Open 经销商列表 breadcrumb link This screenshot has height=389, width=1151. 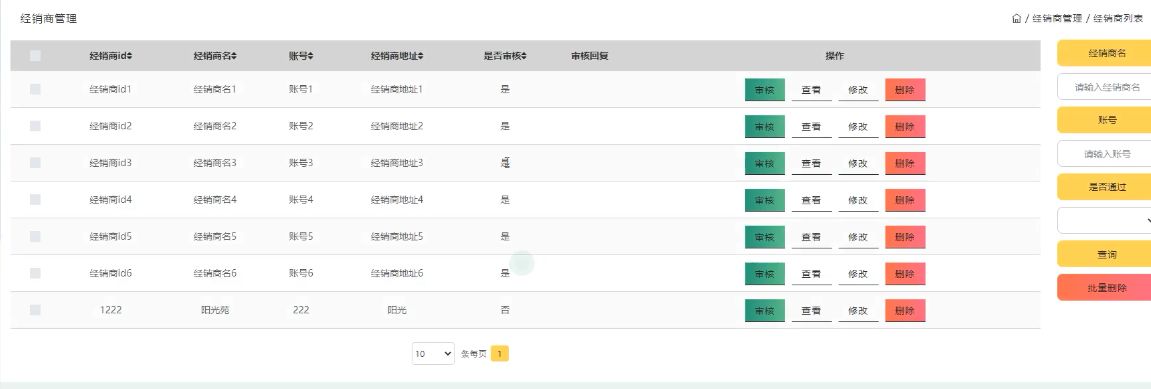(x=1117, y=19)
